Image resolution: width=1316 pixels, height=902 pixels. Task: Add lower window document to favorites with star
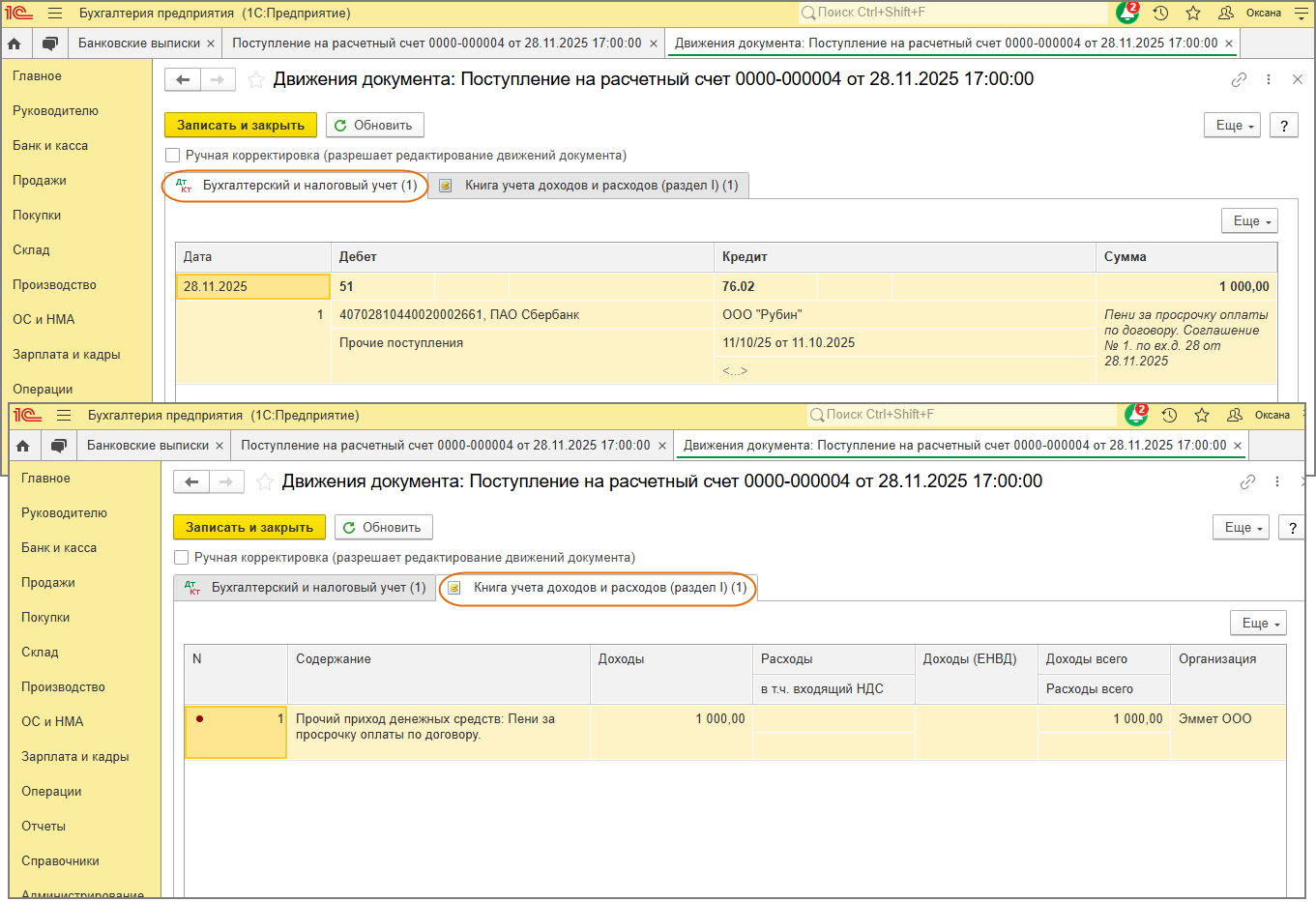pyautogui.click(x=265, y=481)
